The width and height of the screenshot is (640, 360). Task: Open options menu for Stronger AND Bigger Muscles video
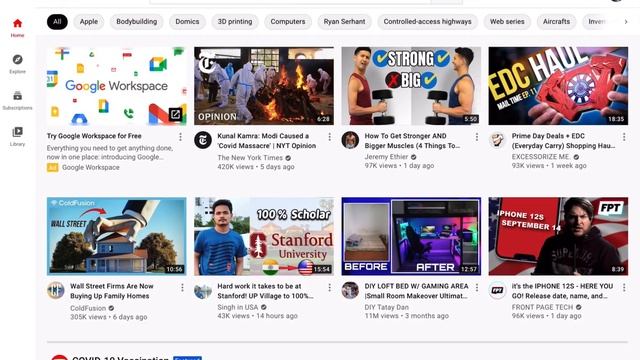(476, 137)
